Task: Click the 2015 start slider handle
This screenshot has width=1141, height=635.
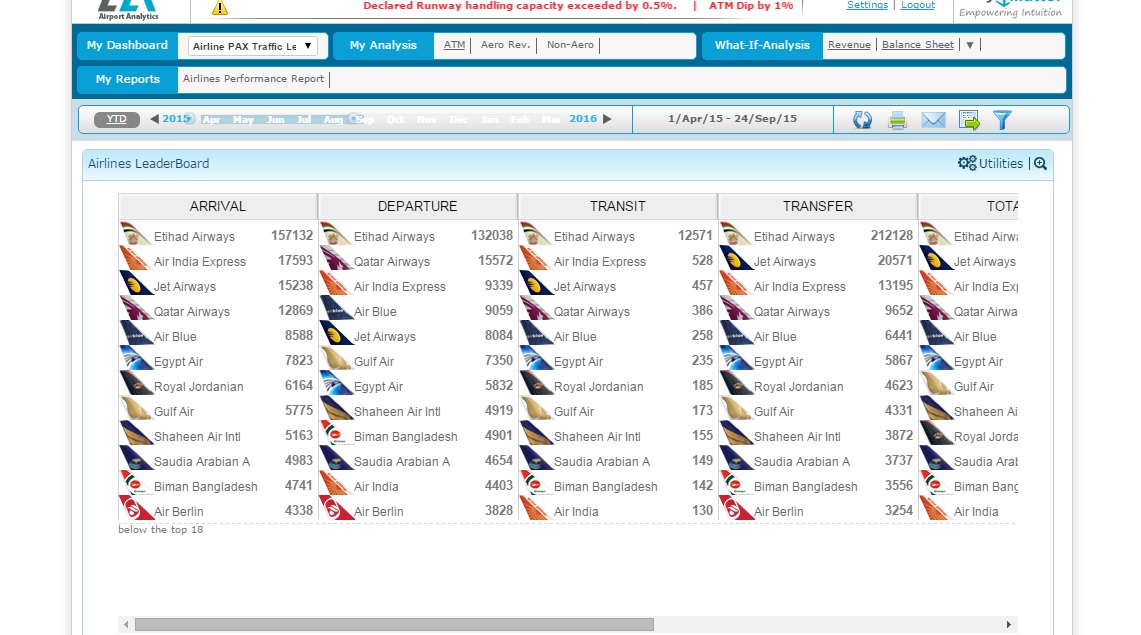Action: click(189, 119)
